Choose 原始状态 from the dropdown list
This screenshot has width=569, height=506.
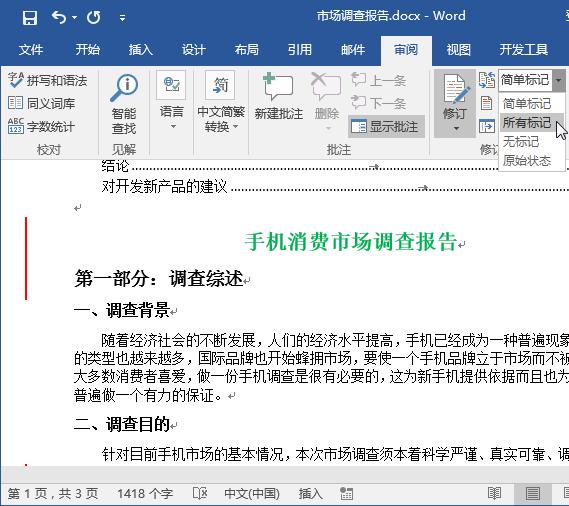click(x=531, y=160)
